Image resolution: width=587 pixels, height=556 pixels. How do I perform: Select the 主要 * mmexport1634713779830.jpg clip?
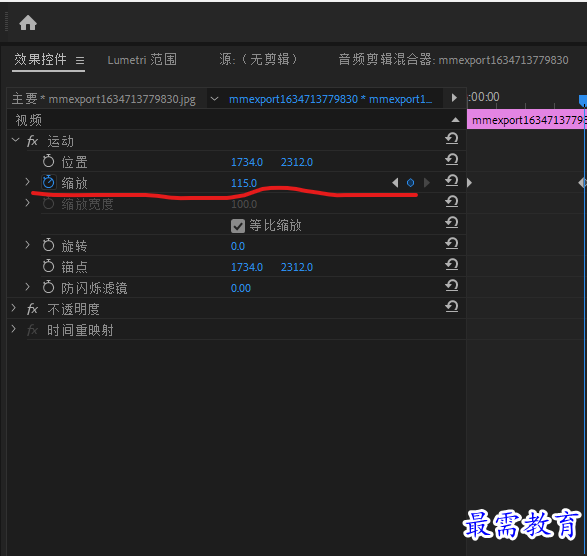[x=104, y=99]
